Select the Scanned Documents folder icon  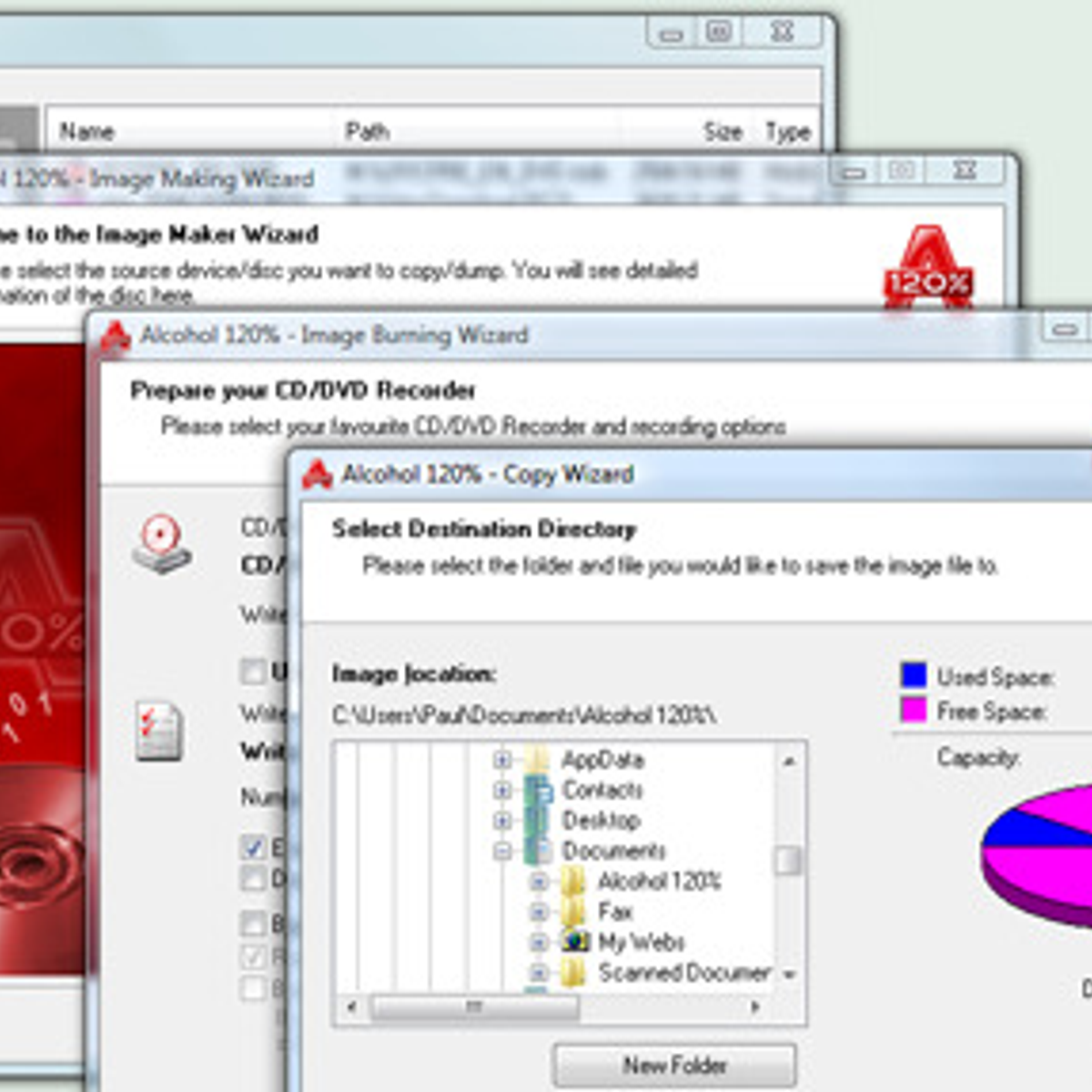point(573,973)
